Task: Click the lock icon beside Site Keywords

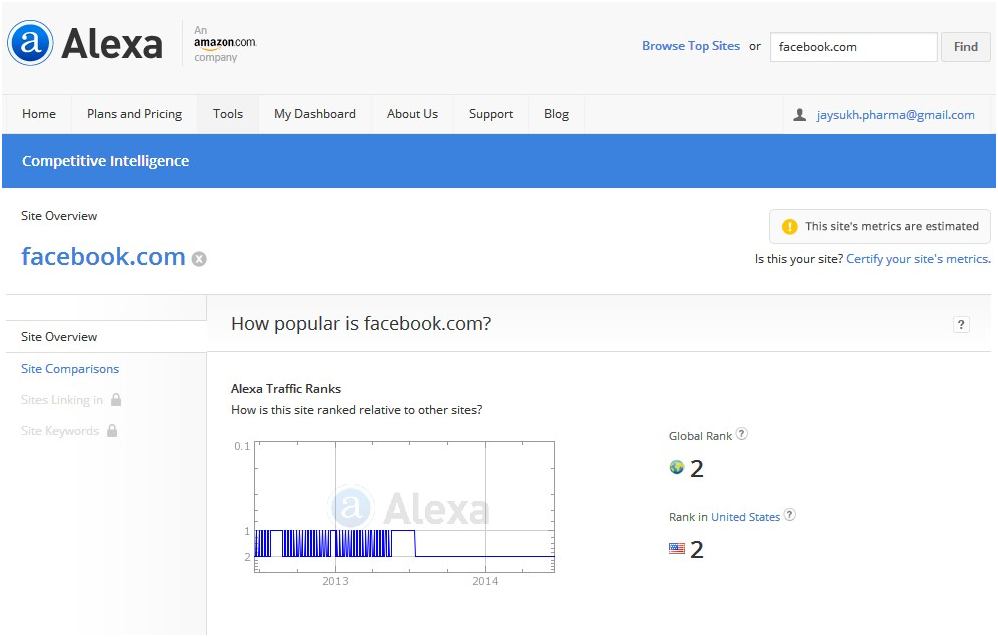Action: pos(112,431)
